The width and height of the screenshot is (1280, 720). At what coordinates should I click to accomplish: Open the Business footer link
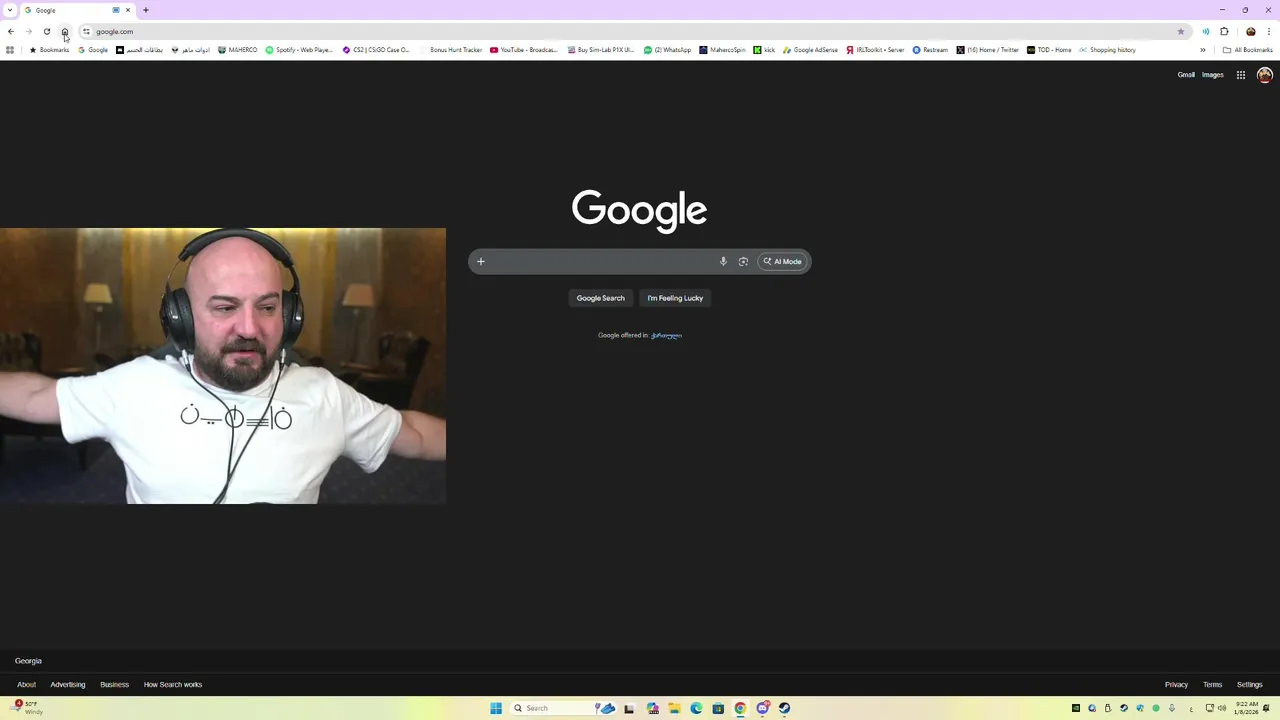click(x=114, y=685)
